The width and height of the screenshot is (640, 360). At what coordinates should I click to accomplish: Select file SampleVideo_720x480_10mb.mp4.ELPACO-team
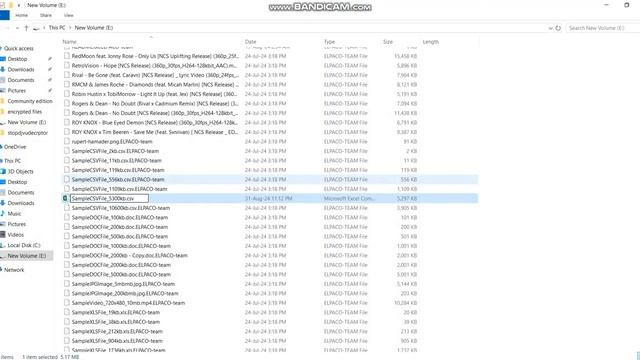point(128,303)
